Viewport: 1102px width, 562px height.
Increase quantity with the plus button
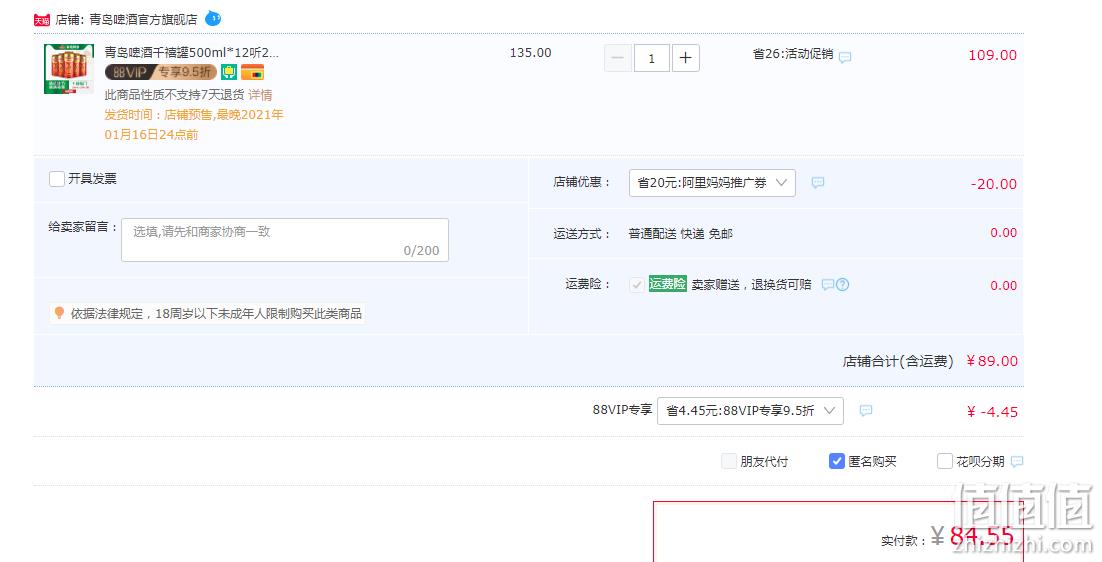point(686,58)
